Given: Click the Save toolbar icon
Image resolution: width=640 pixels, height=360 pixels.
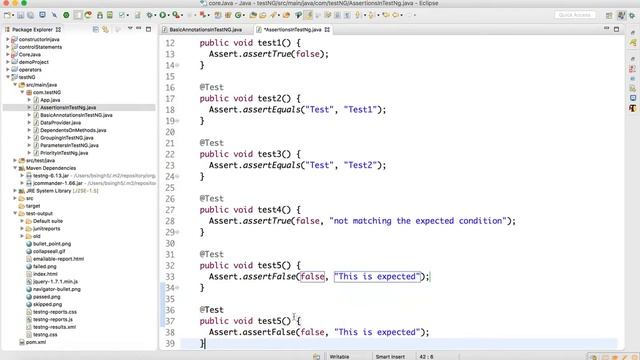Looking at the screenshot, I should (20, 15).
